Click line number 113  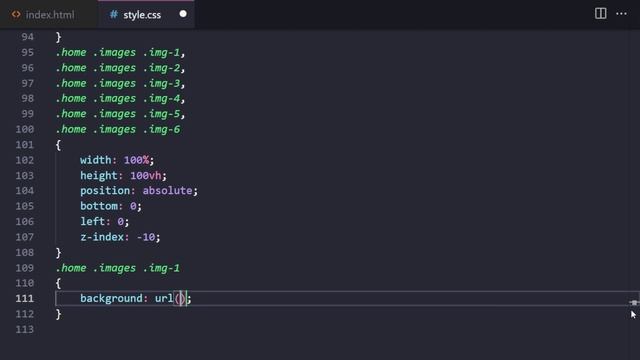tap(24, 329)
